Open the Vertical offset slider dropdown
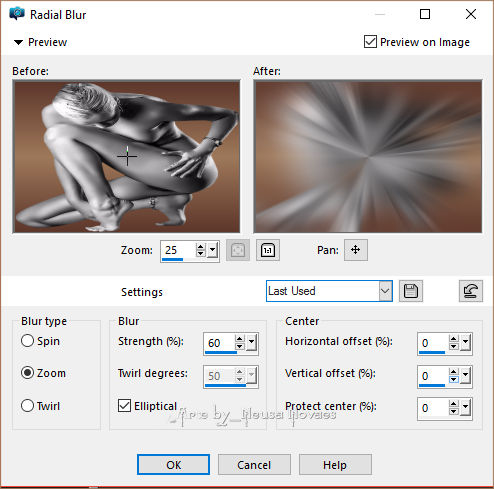 (x=465, y=376)
